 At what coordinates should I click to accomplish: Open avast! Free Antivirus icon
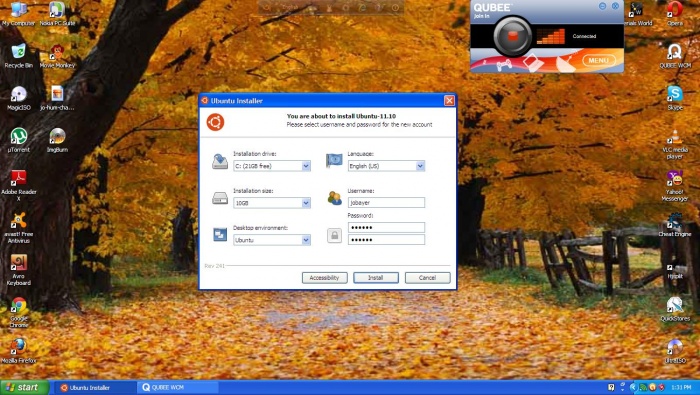(x=18, y=228)
